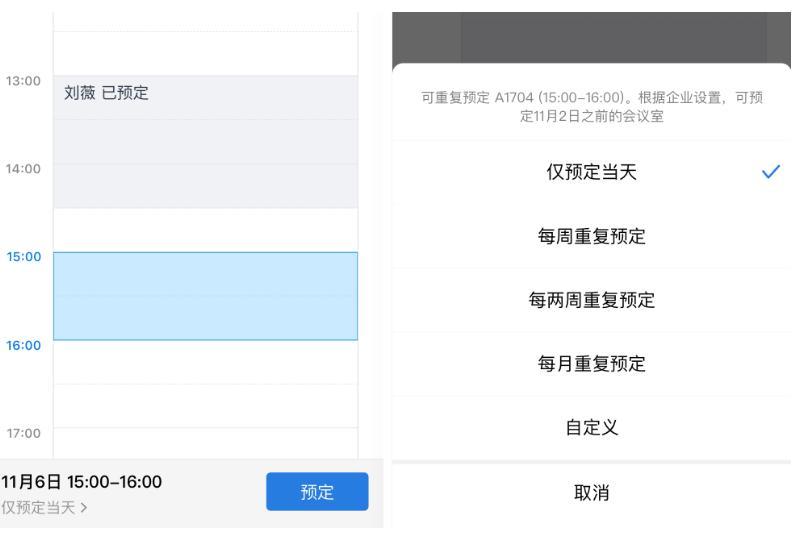Image resolution: width=798 pixels, height=539 pixels.
Task: Select 每月重复预定 option
Action: point(591,364)
